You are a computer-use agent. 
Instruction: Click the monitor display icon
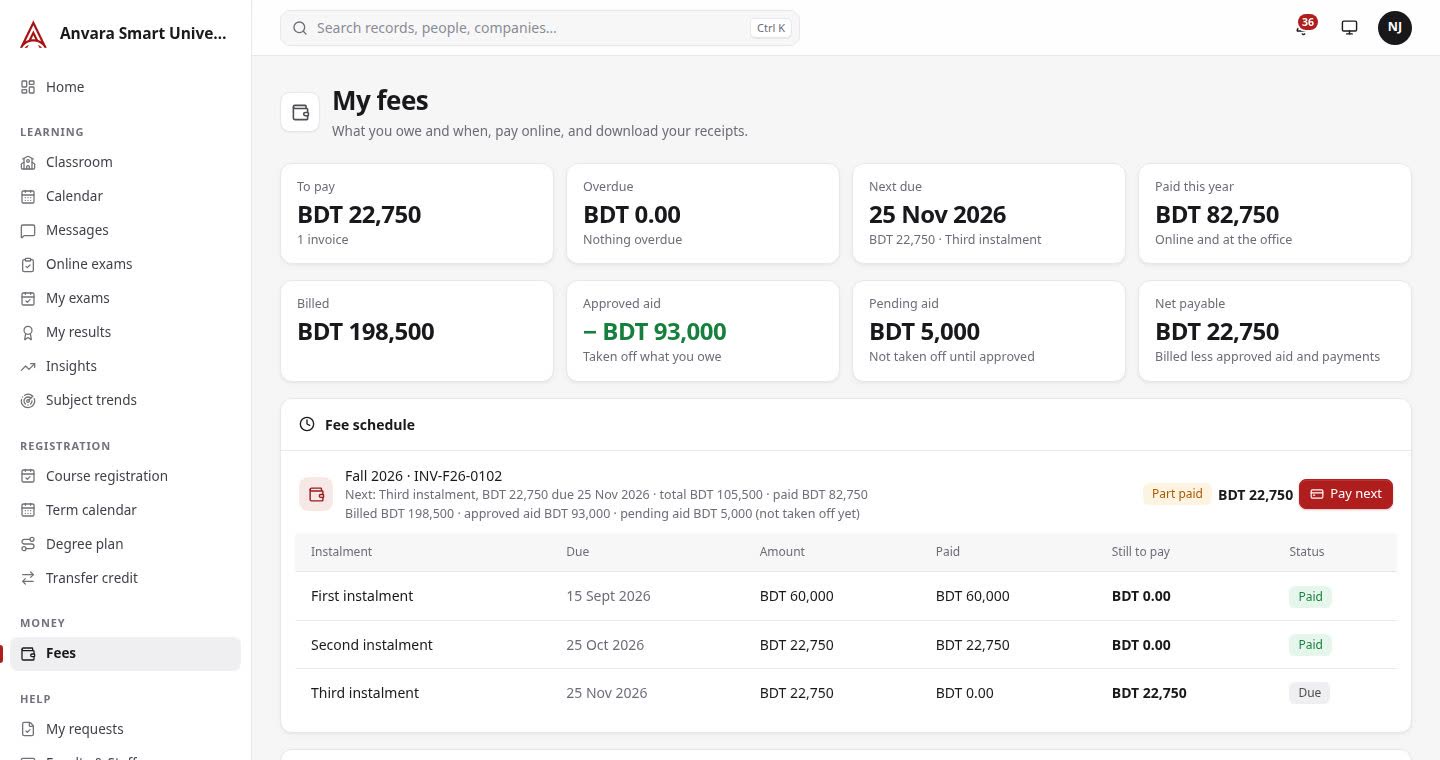click(1349, 28)
